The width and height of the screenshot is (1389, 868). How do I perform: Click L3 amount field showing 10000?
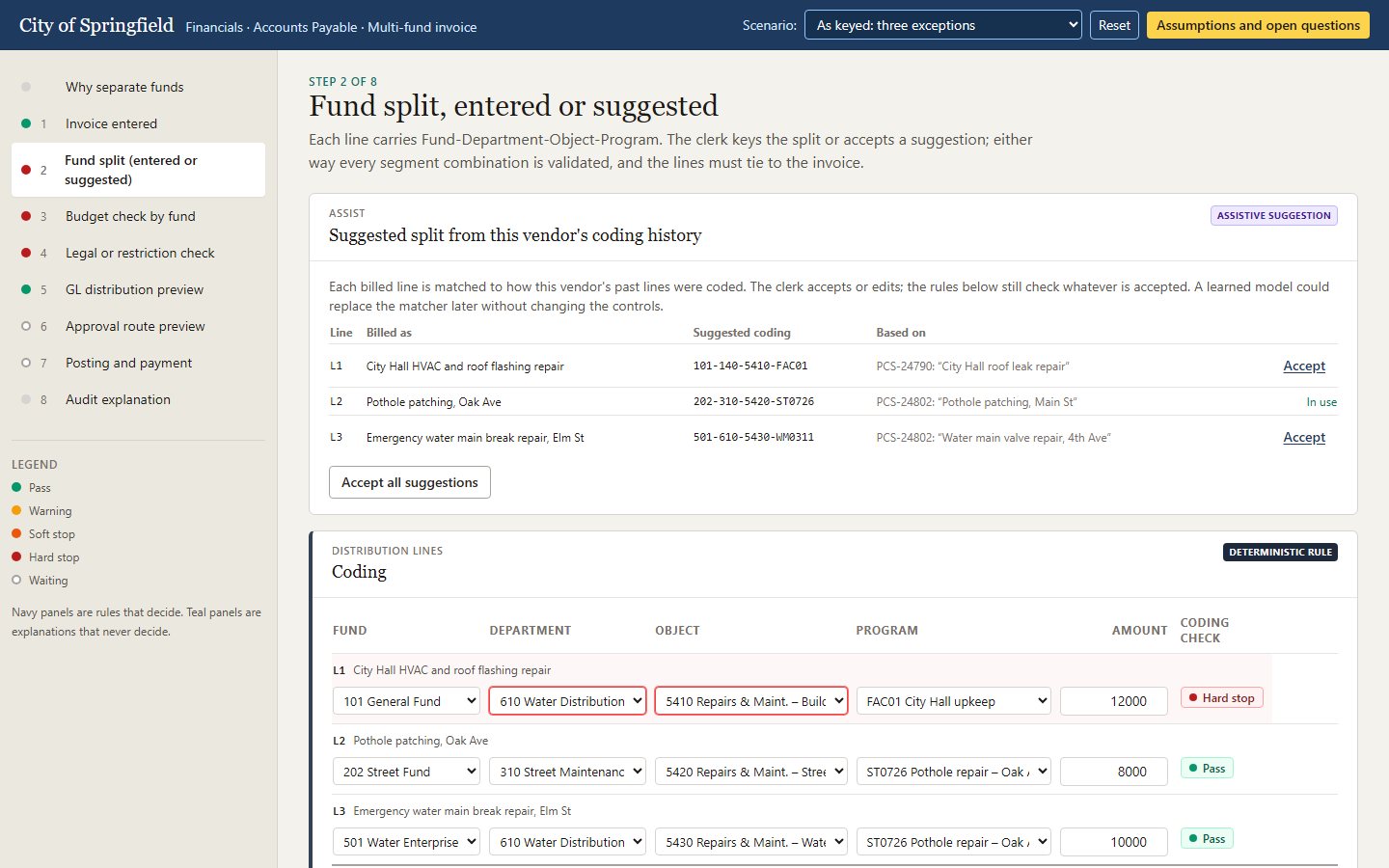1114,842
